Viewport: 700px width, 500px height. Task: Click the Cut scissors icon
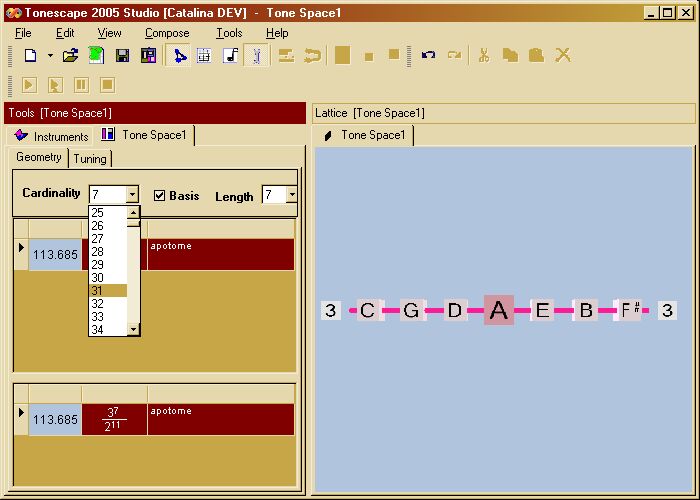point(484,55)
